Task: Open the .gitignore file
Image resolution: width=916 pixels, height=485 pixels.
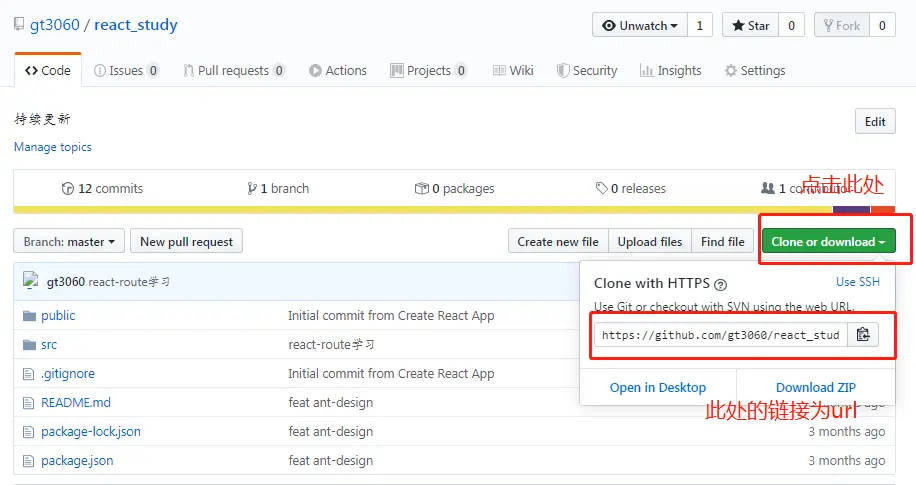Action: (68, 373)
